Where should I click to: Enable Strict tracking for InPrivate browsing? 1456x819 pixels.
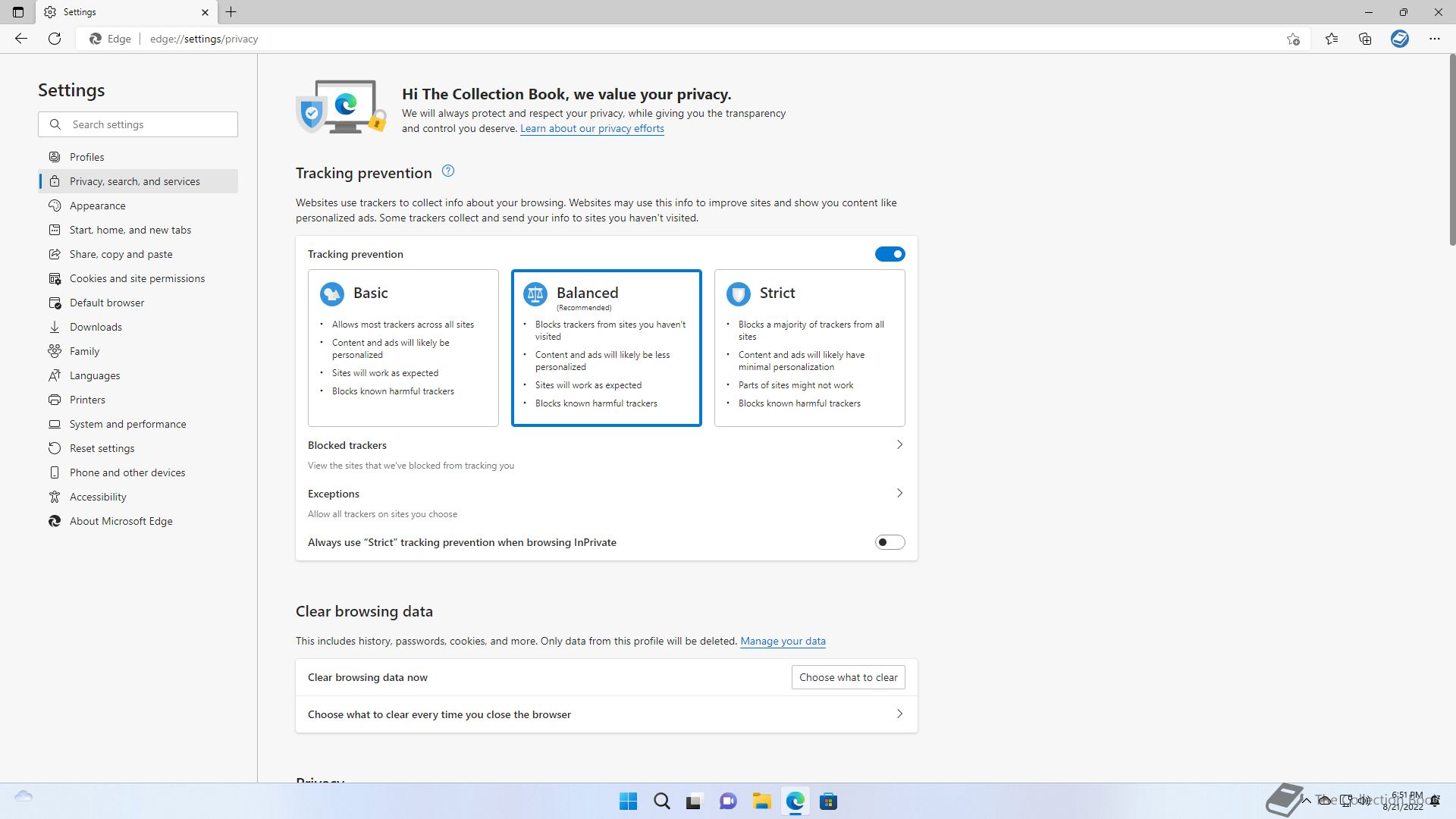click(890, 542)
